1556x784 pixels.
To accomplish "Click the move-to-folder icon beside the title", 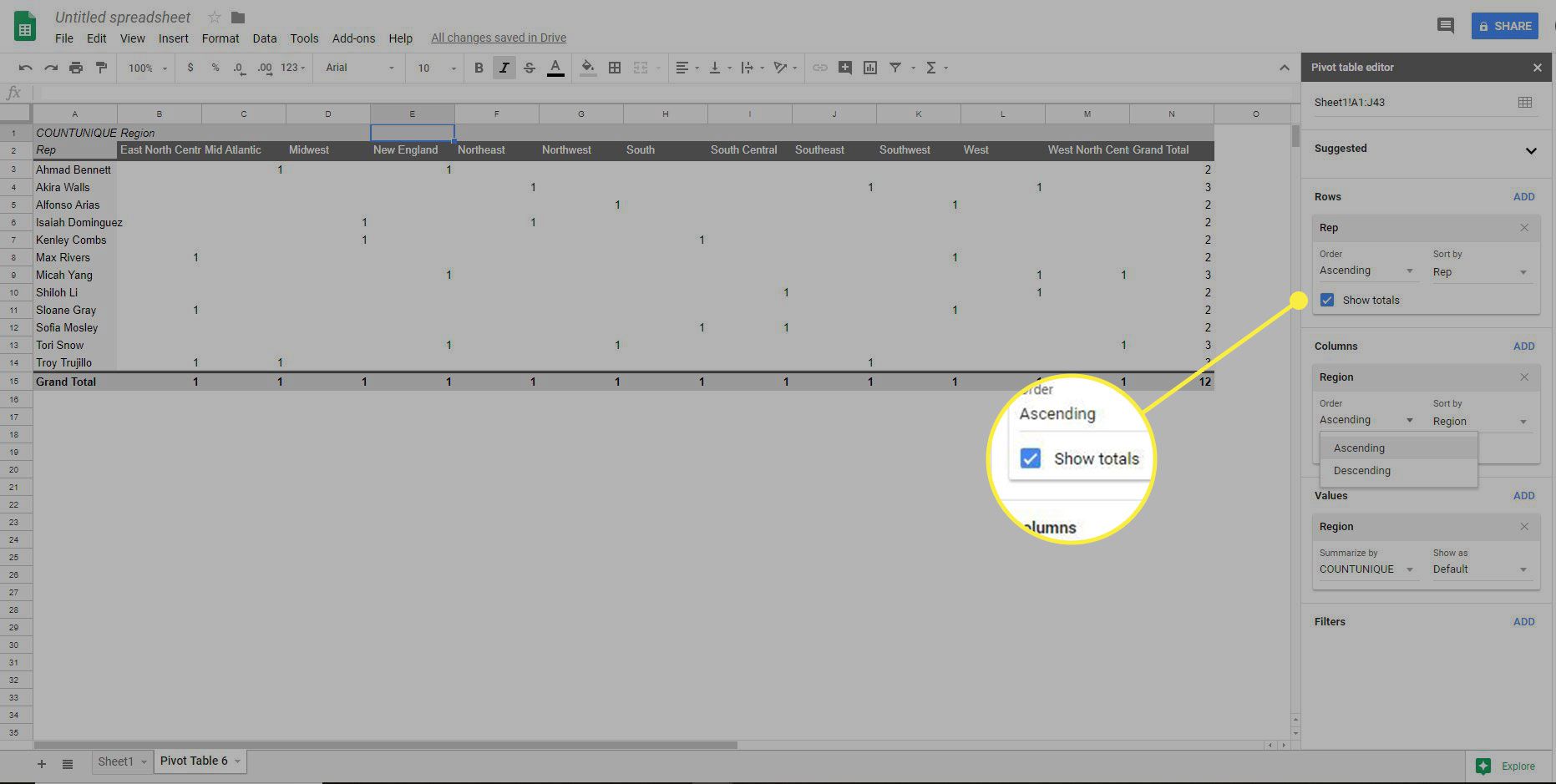I will click(238, 17).
